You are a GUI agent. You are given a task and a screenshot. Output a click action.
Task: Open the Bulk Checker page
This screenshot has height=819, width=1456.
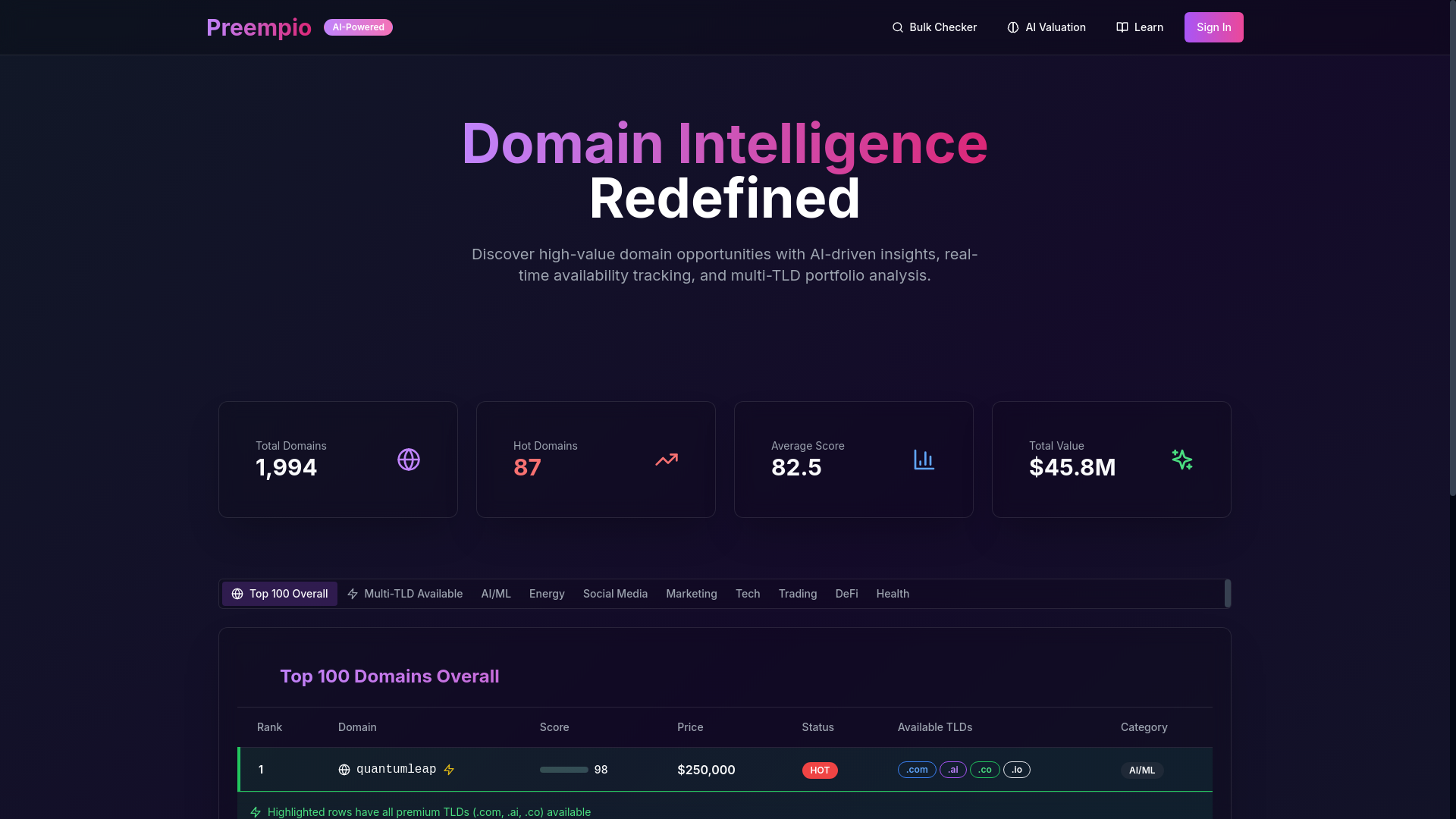(934, 27)
